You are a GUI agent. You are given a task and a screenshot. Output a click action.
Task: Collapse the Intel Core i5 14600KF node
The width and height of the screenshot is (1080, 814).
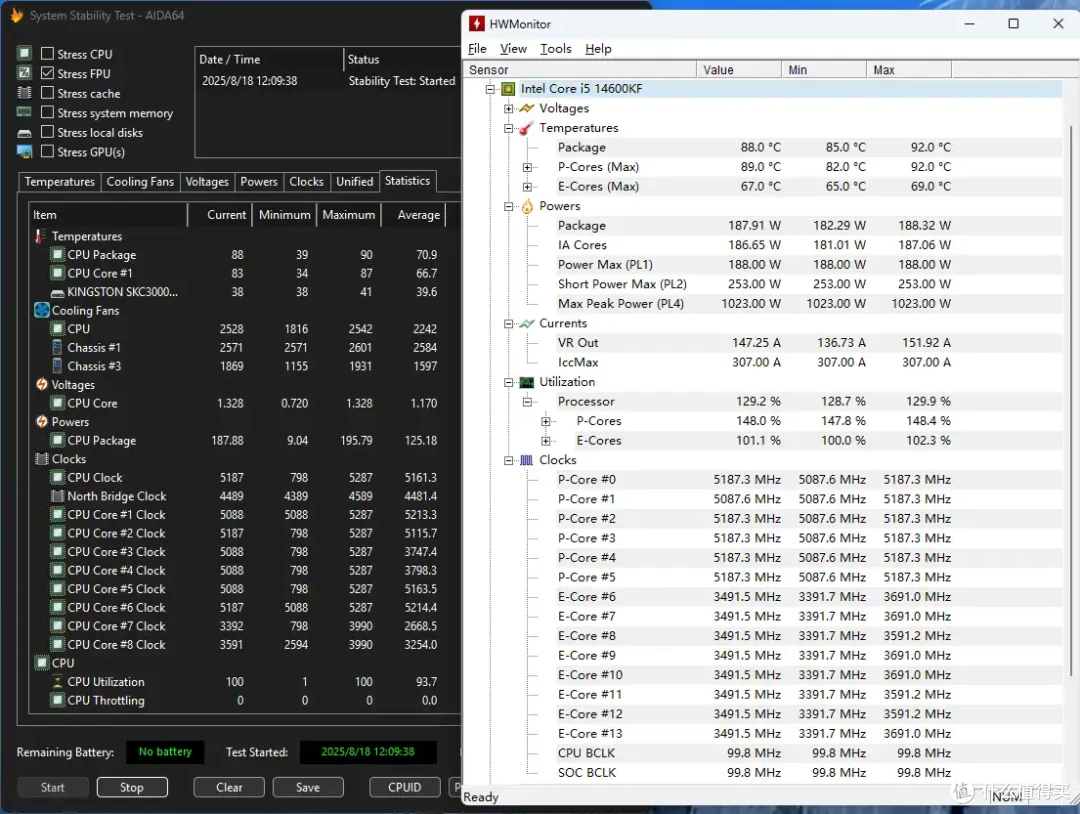(490, 89)
